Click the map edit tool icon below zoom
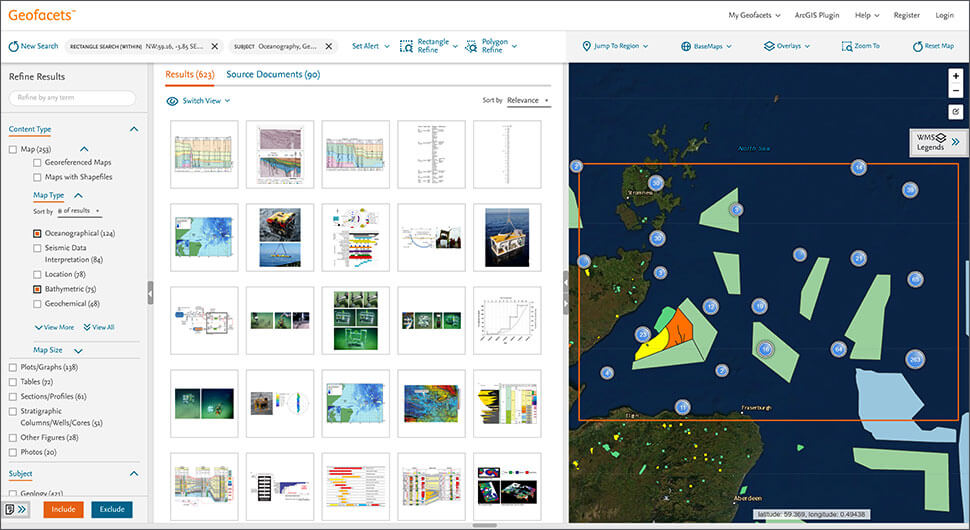The image size is (970, 530). pyautogui.click(x=955, y=112)
